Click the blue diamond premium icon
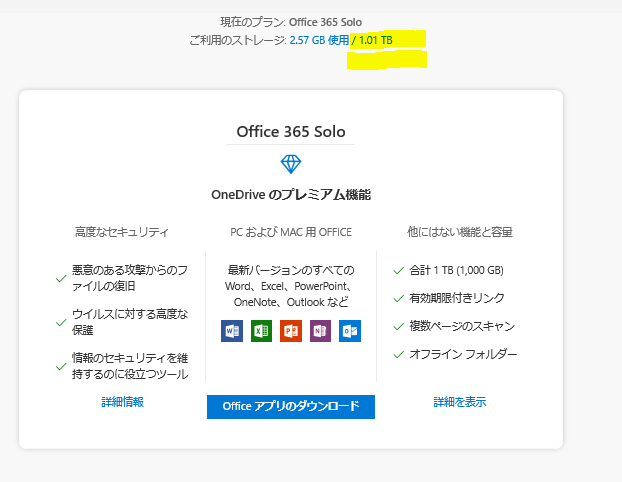622x482 pixels. [x=291, y=164]
